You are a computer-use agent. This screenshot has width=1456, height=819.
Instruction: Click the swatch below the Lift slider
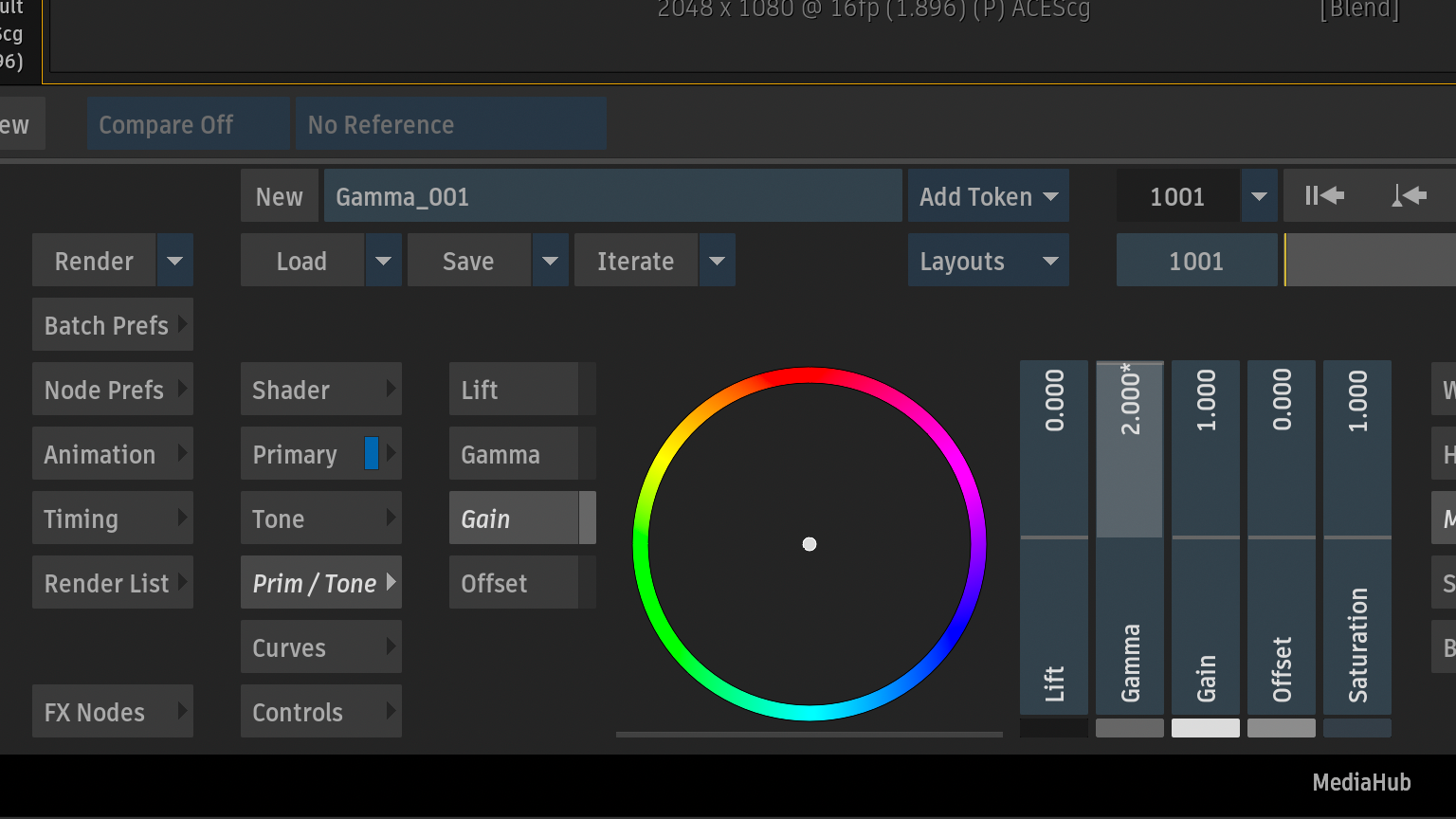pyautogui.click(x=1054, y=728)
